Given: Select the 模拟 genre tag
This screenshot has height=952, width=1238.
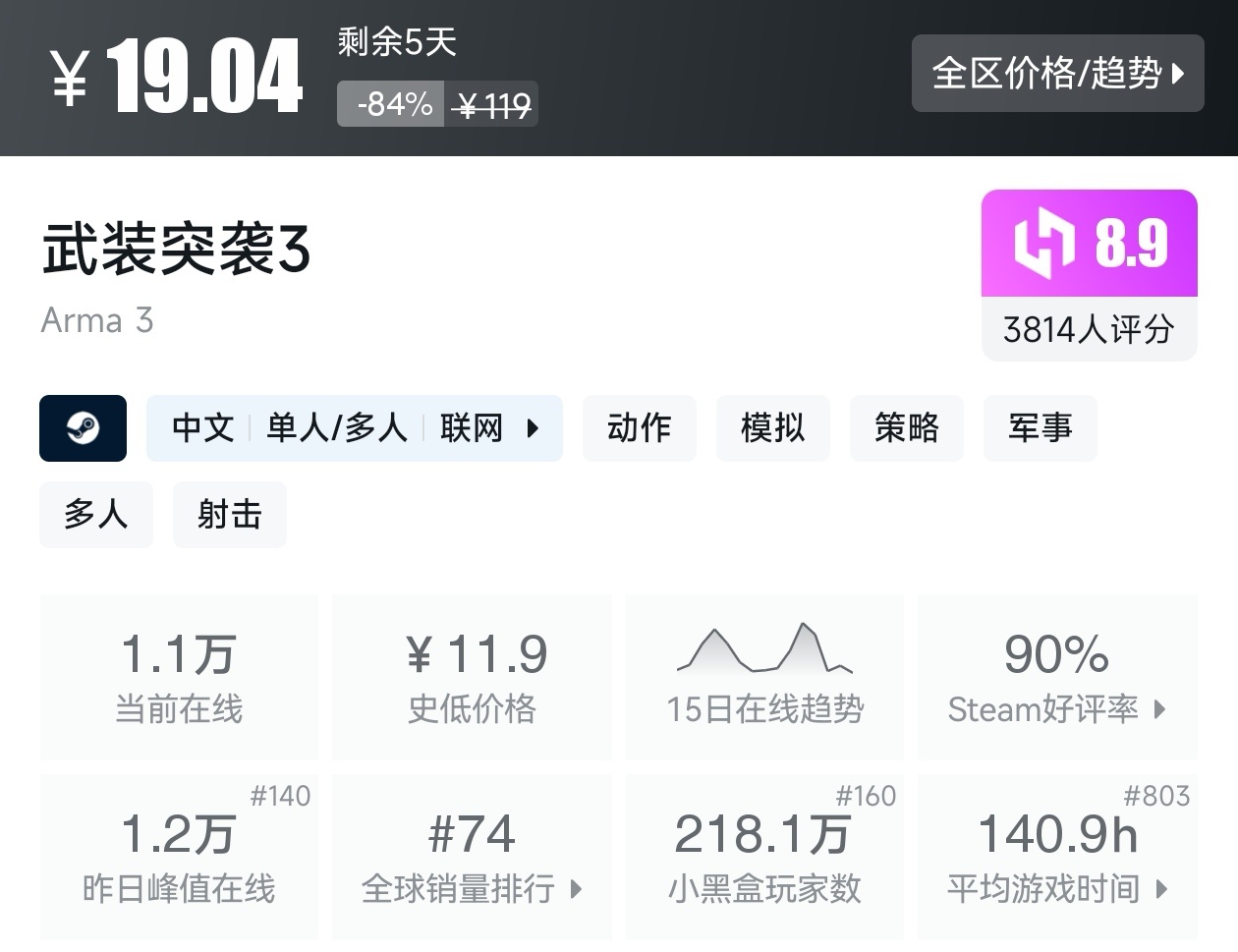Looking at the screenshot, I should 772,428.
